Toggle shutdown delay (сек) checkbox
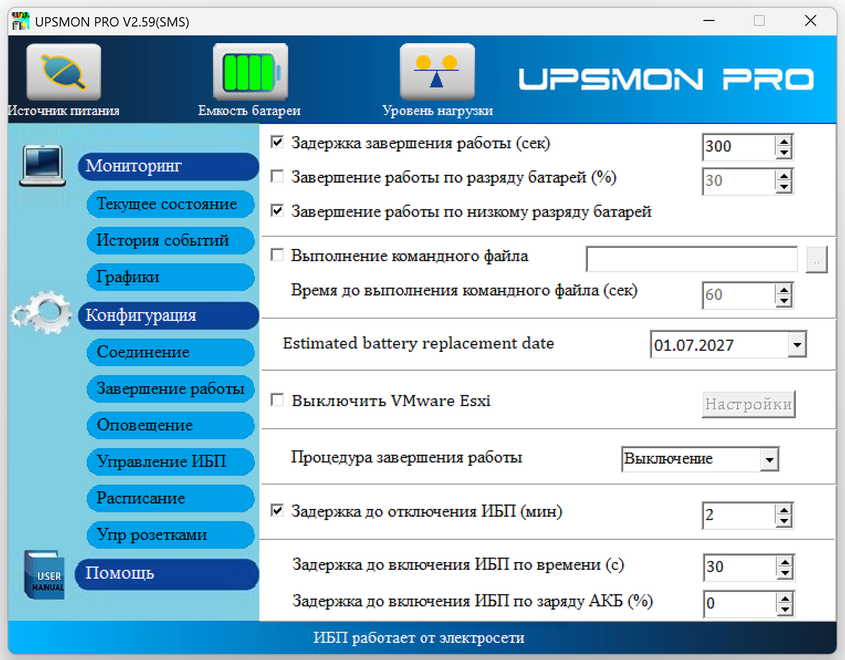The height and width of the screenshot is (660, 845). pyautogui.click(x=277, y=143)
